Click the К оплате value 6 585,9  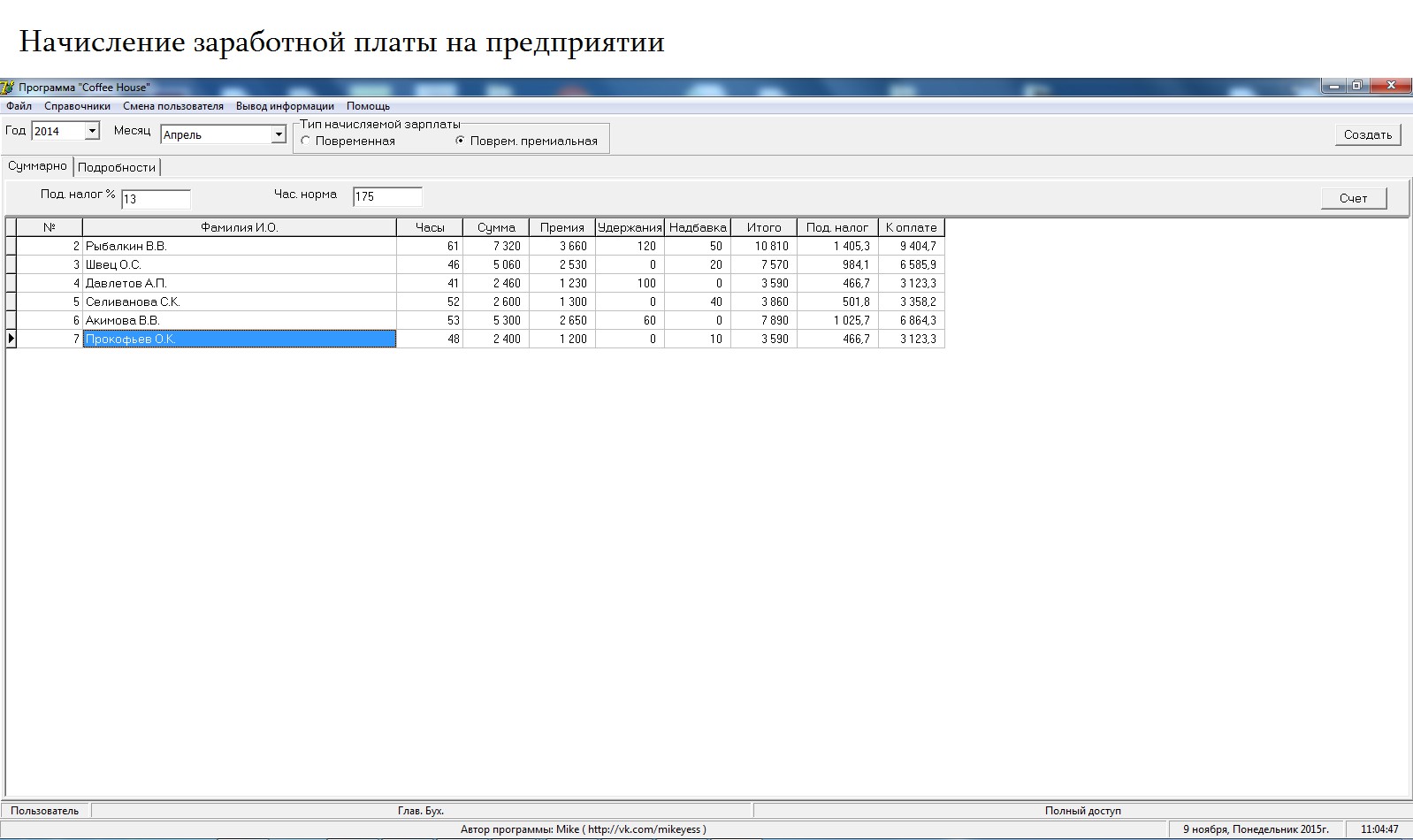tap(918, 265)
